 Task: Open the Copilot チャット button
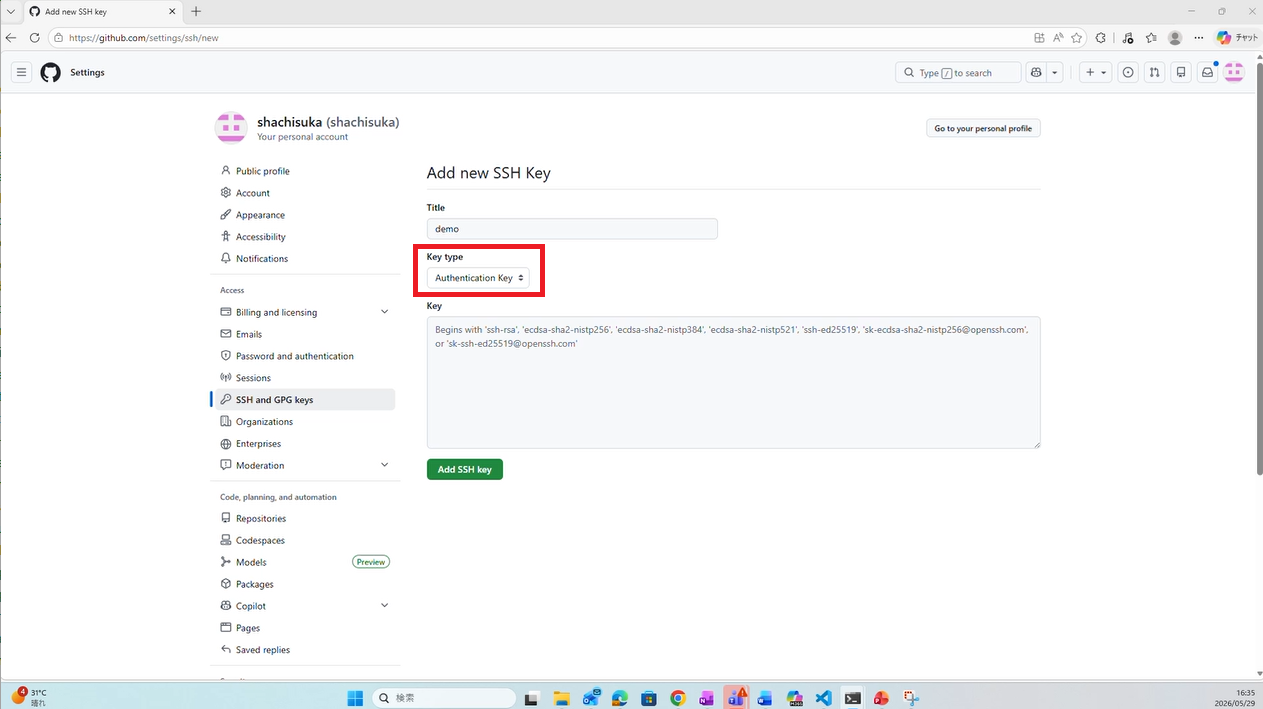pos(1237,38)
